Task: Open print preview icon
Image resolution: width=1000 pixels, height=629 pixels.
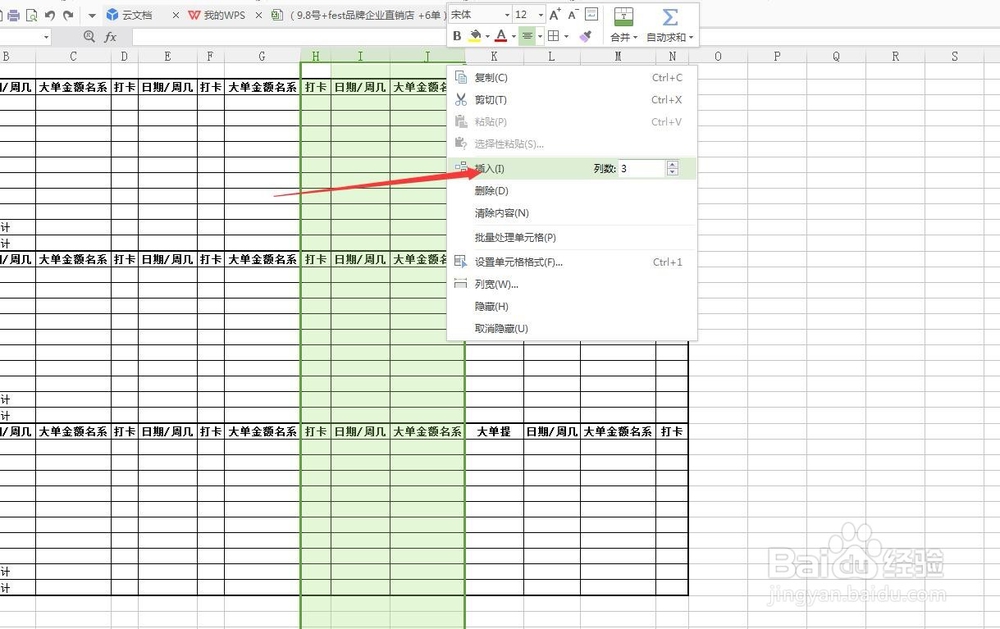Action: pos(31,15)
